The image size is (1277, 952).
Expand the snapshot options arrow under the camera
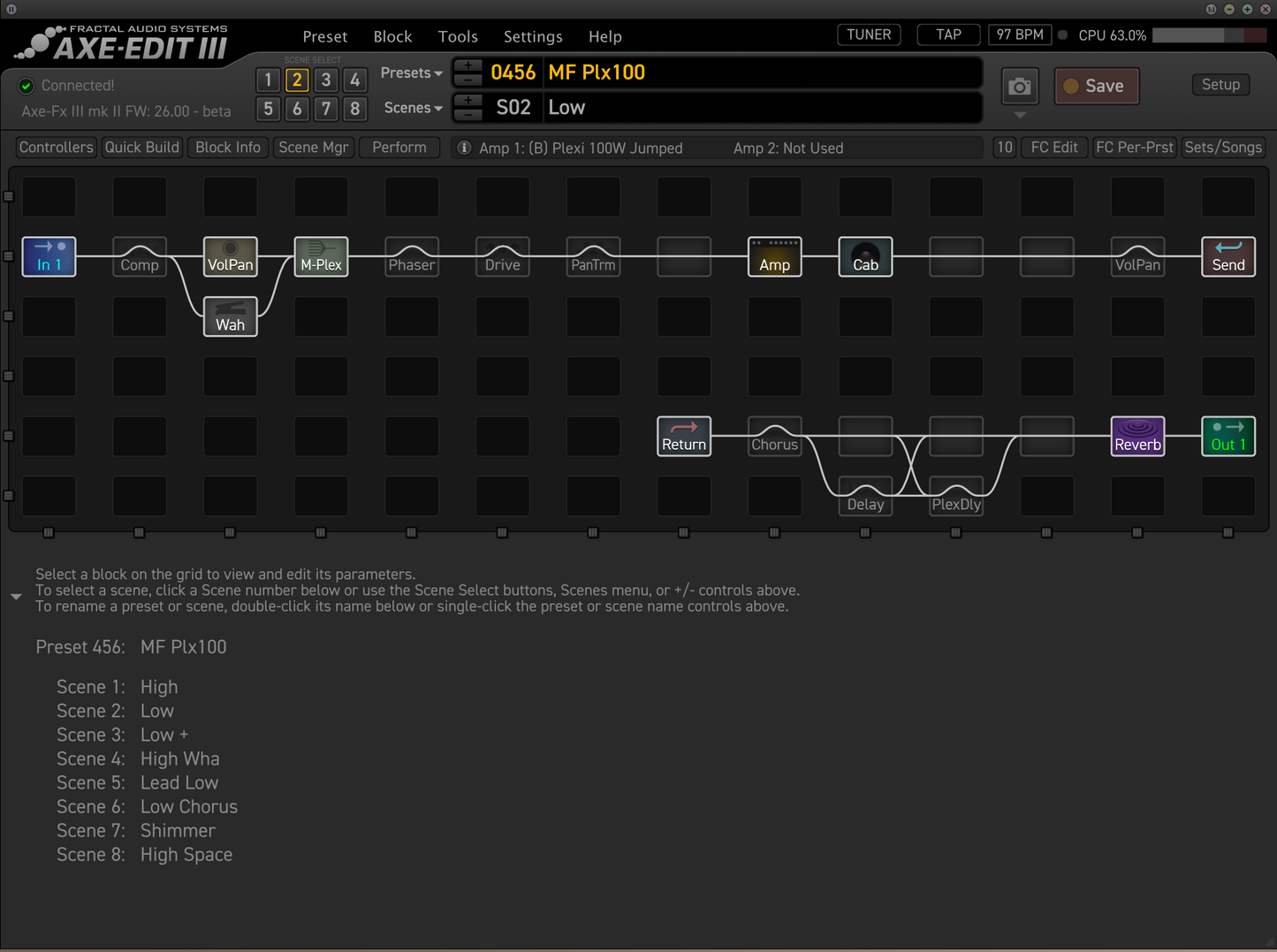[x=1020, y=116]
